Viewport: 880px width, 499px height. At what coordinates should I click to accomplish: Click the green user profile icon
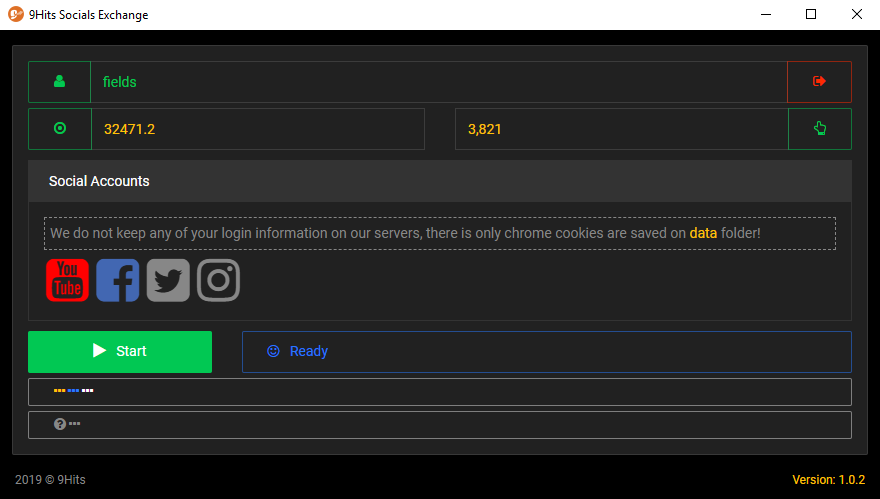point(59,82)
